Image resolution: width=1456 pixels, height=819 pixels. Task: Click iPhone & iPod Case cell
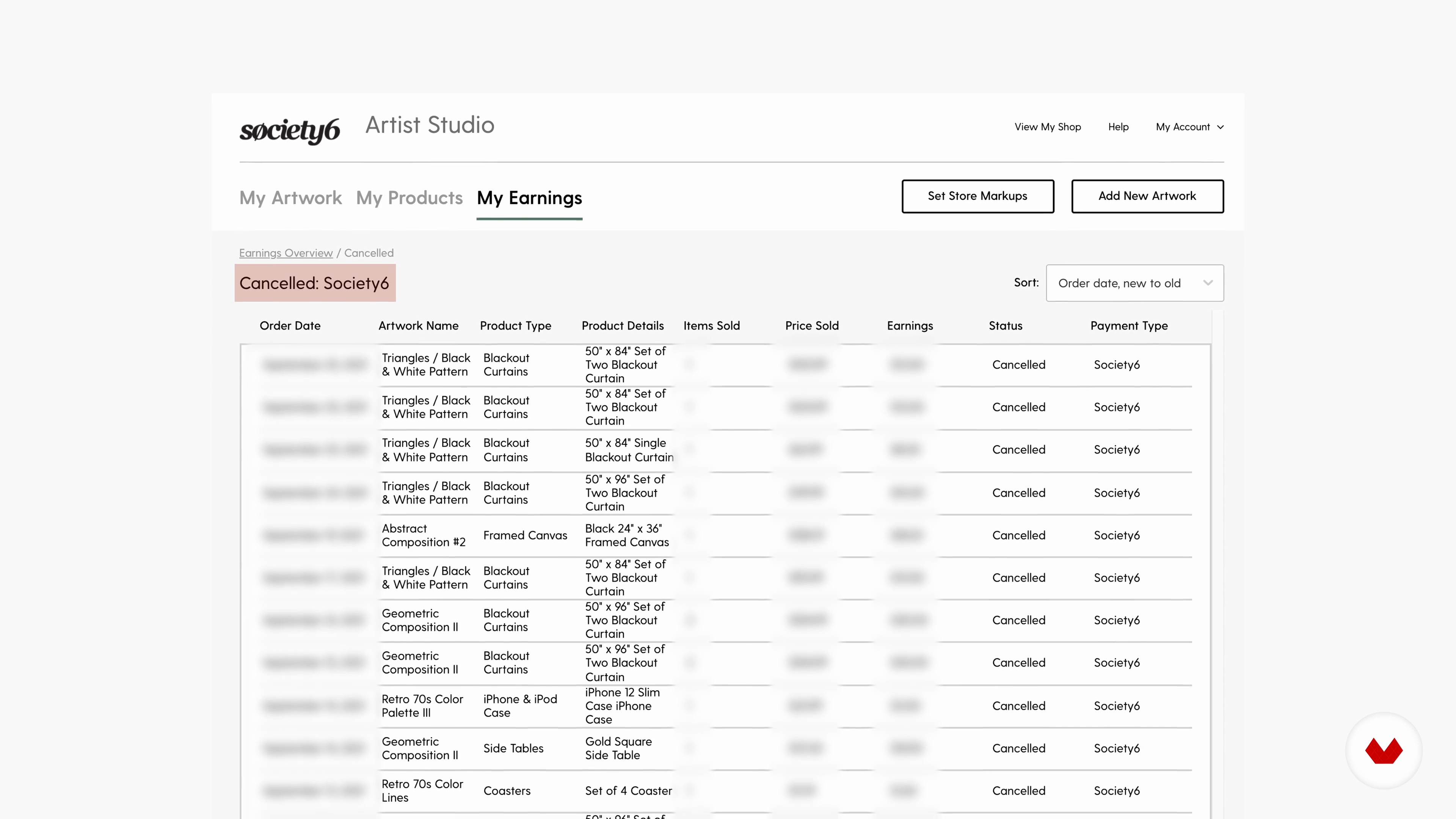click(520, 705)
